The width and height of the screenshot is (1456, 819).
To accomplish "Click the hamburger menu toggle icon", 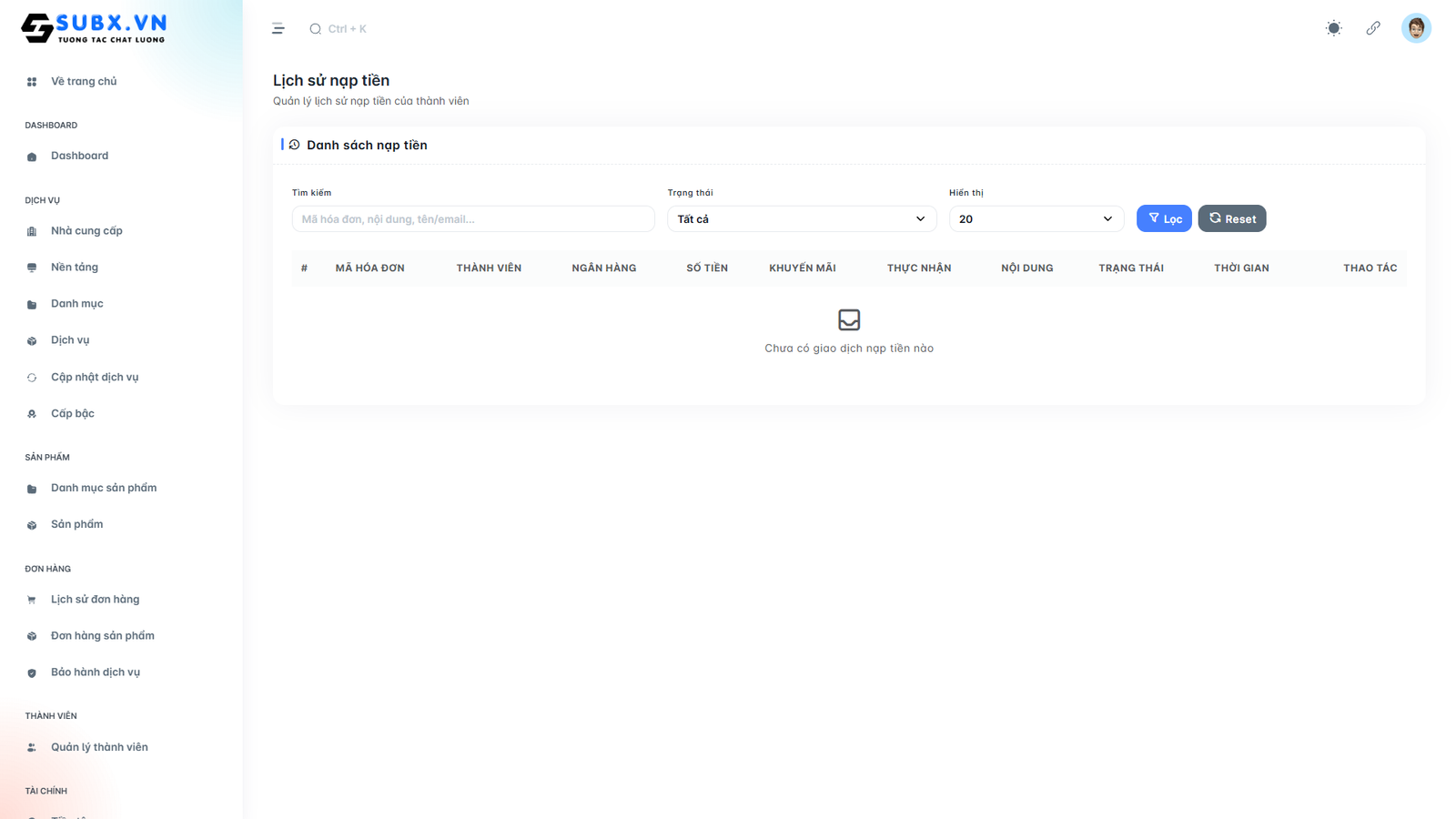I will coord(278,28).
